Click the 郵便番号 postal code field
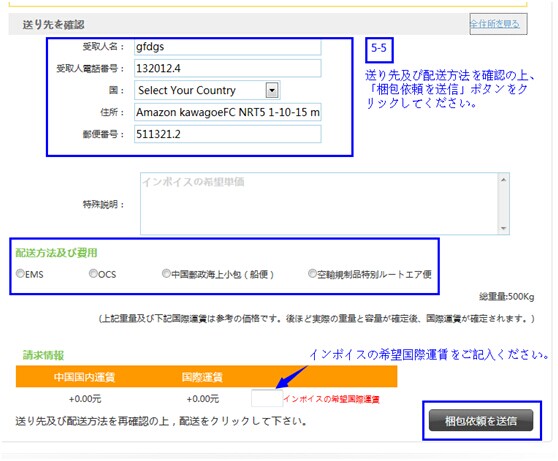The width and height of the screenshot is (558, 461). [x=227, y=134]
